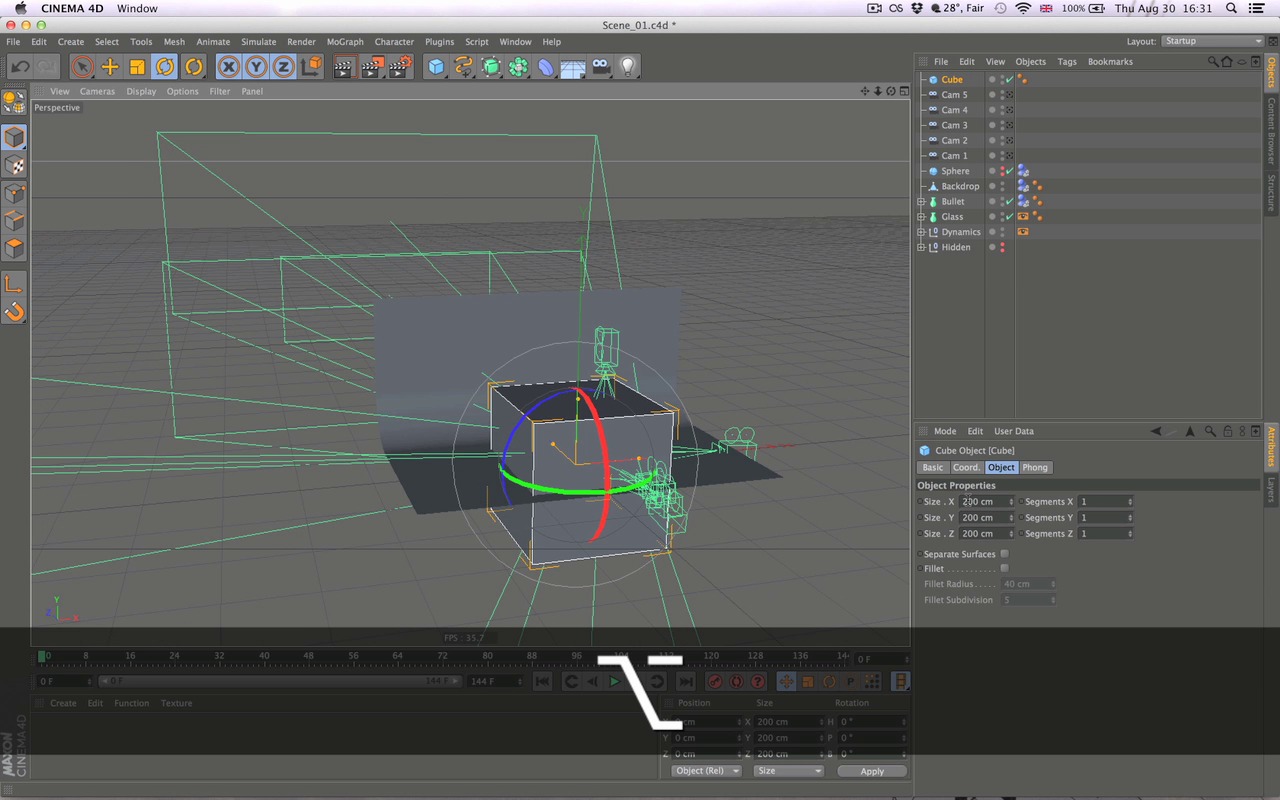Expand the Hidden null group
This screenshot has width=1280, height=800.
(921, 247)
